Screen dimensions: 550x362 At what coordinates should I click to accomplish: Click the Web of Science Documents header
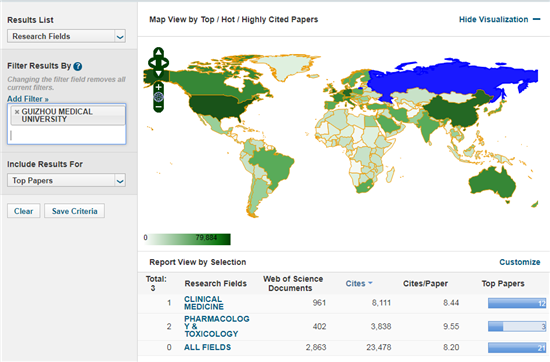[x=293, y=283]
